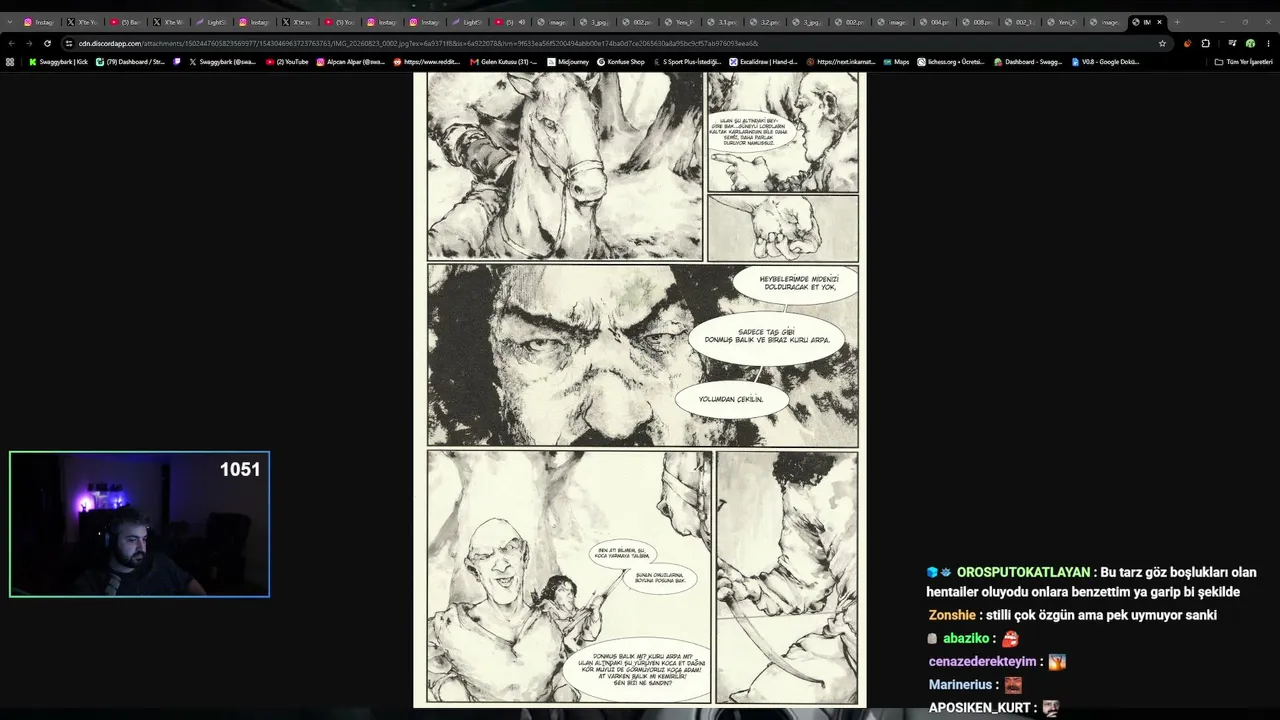Close the active IMG tab
This screenshot has height=720, width=1280.
[1159, 22]
